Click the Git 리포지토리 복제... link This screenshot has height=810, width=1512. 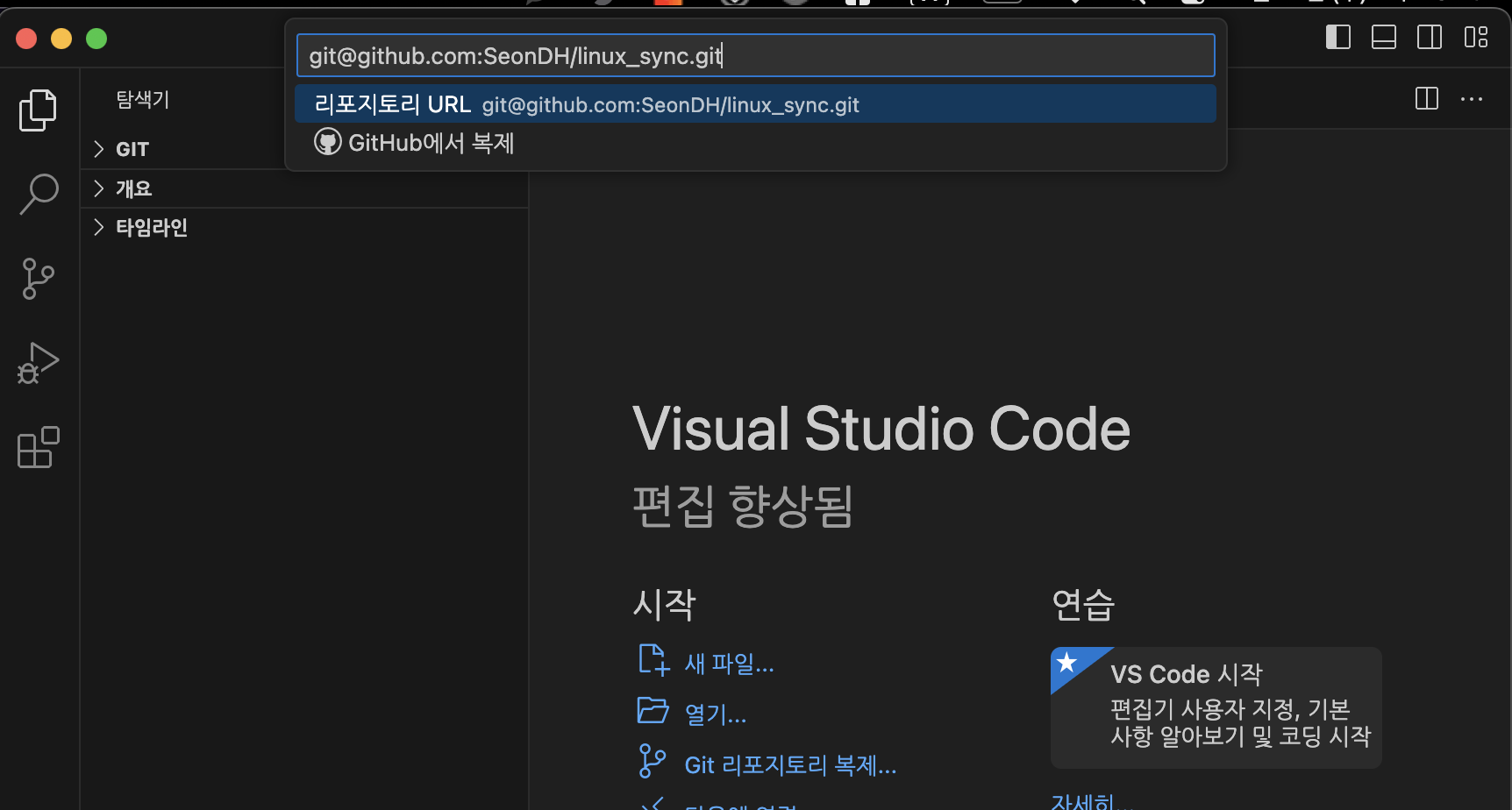click(790, 765)
